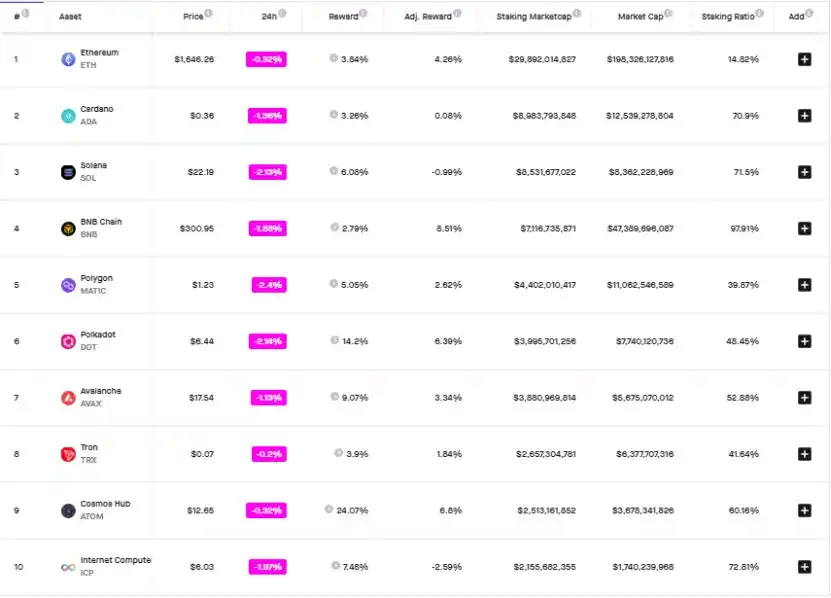Screen dimensions: 831x598
Task: Add Solana using its plus icon
Action: point(804,172)
